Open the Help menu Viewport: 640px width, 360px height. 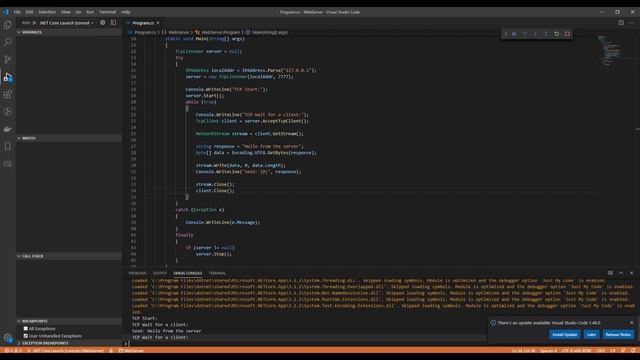click(x=125, y=12)
